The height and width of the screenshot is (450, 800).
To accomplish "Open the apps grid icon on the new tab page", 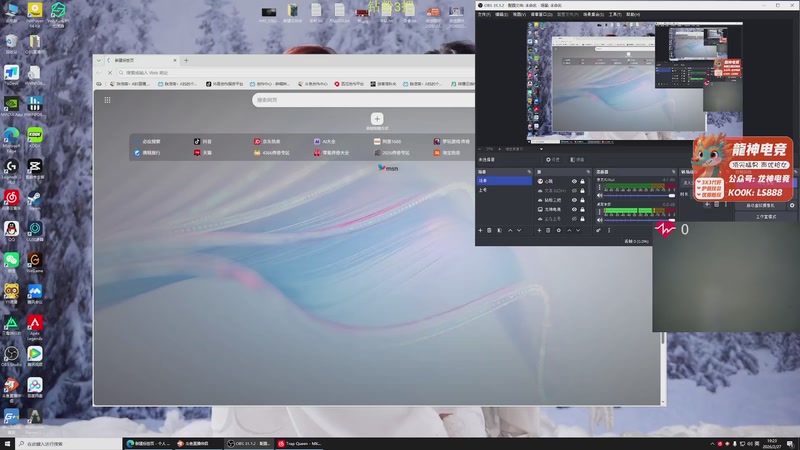I will [107, 100].
